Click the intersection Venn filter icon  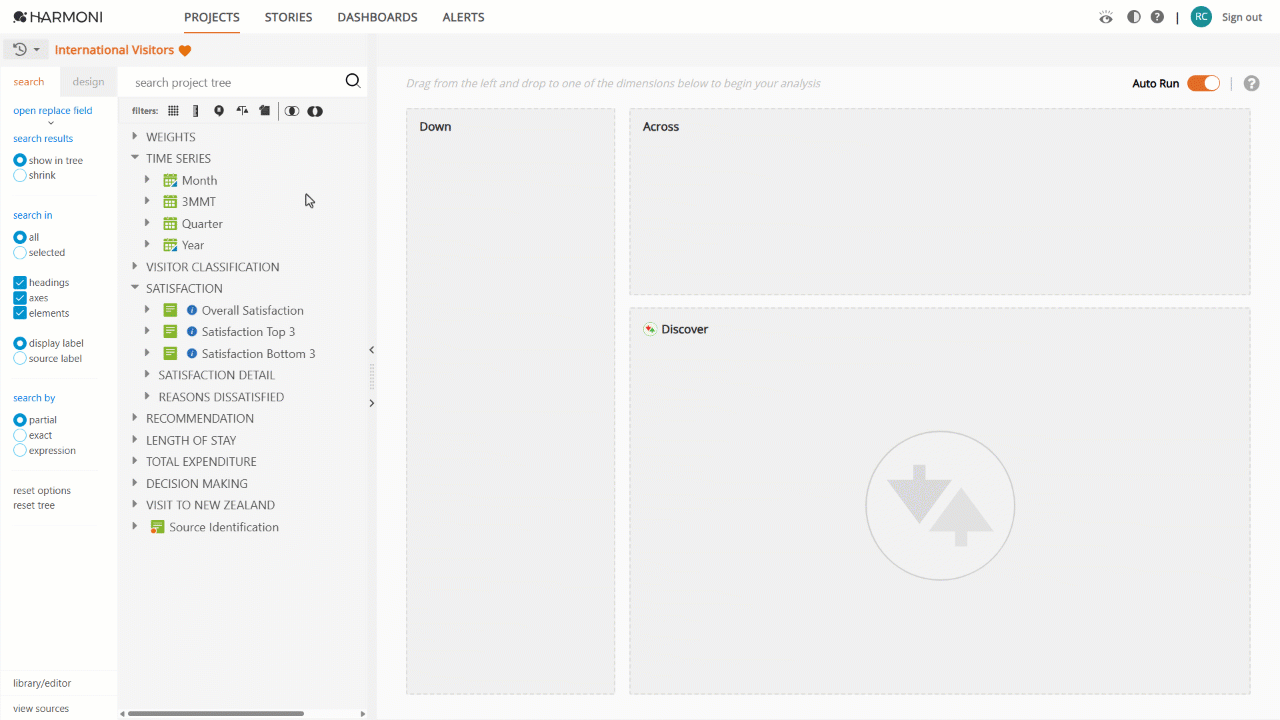pos(292,111)
